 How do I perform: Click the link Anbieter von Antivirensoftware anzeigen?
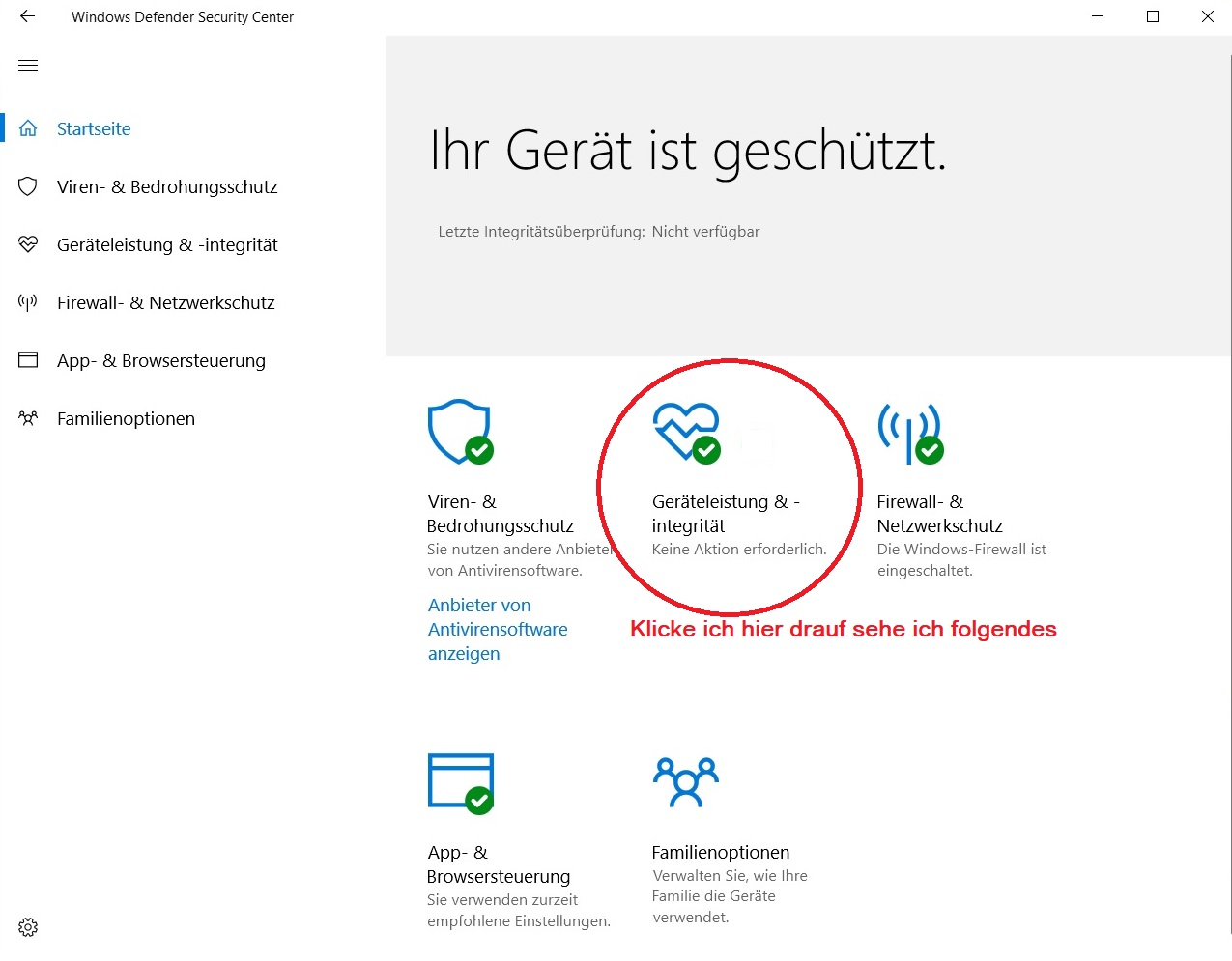pyautogui.click(x=498, y=629)
